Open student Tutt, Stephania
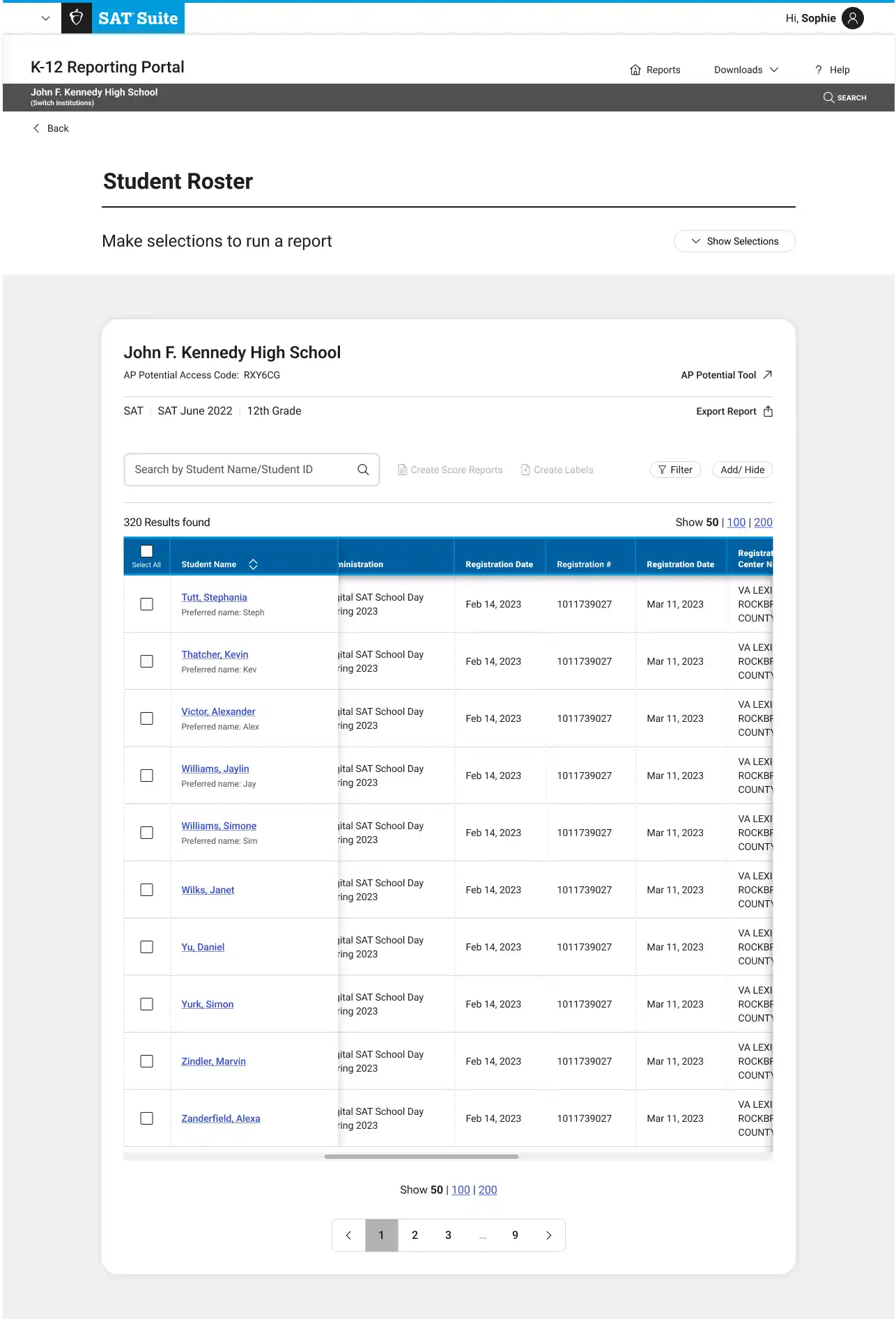Viewport: 896px width, 1319px height. coord(215,597)
